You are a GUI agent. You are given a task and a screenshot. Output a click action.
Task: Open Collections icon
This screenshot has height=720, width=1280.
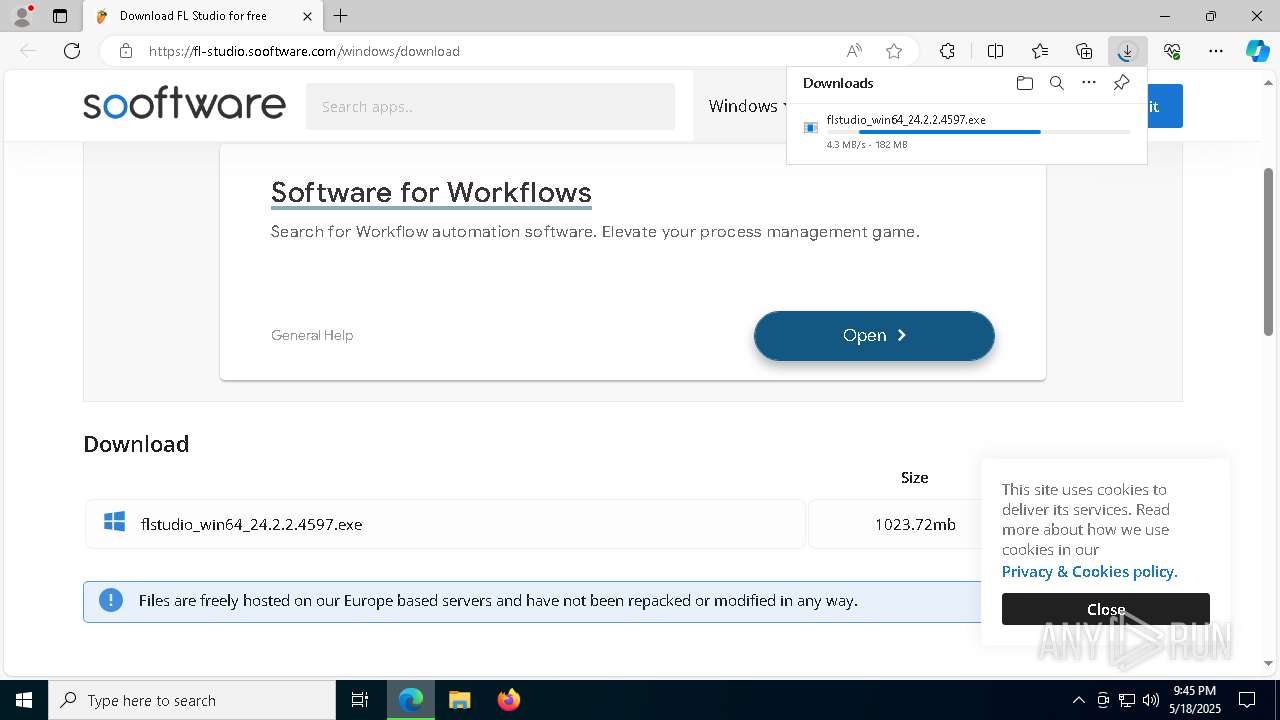tap(1084, 51)
